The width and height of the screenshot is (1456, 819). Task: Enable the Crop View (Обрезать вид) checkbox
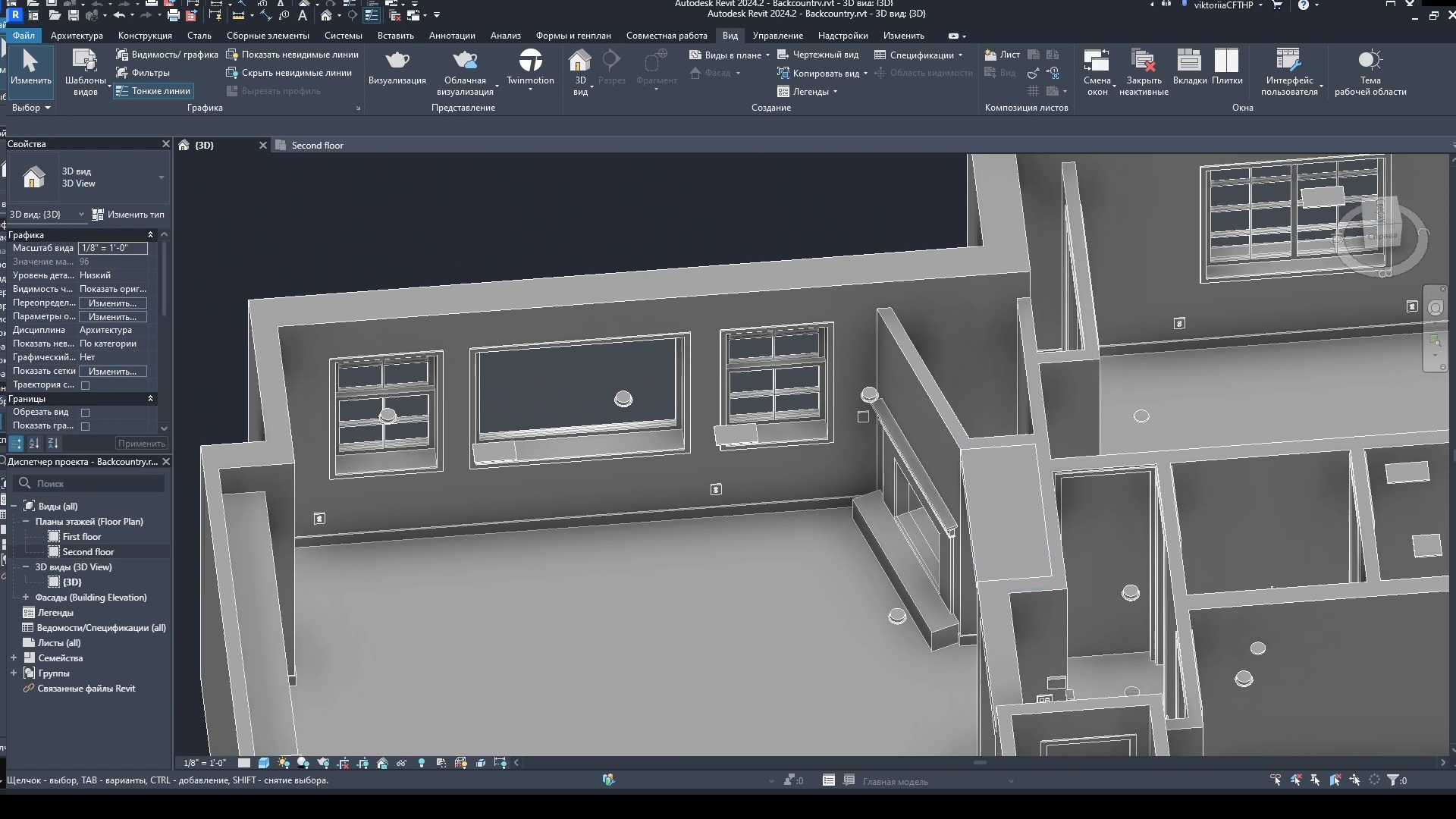[86, 413]
